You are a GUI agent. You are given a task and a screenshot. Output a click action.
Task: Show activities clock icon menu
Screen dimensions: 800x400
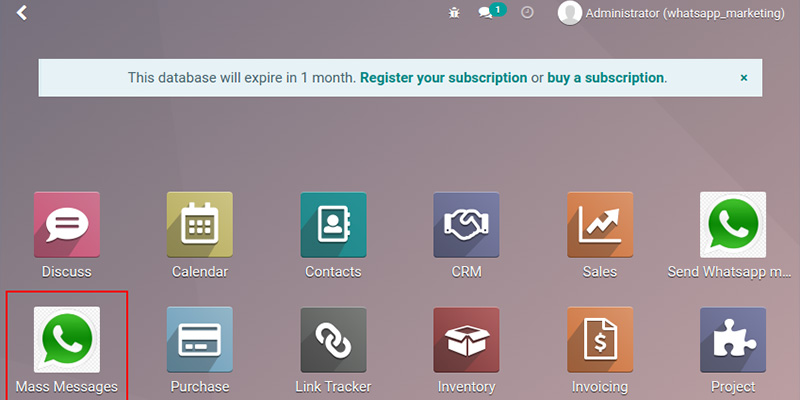[527, 13]
